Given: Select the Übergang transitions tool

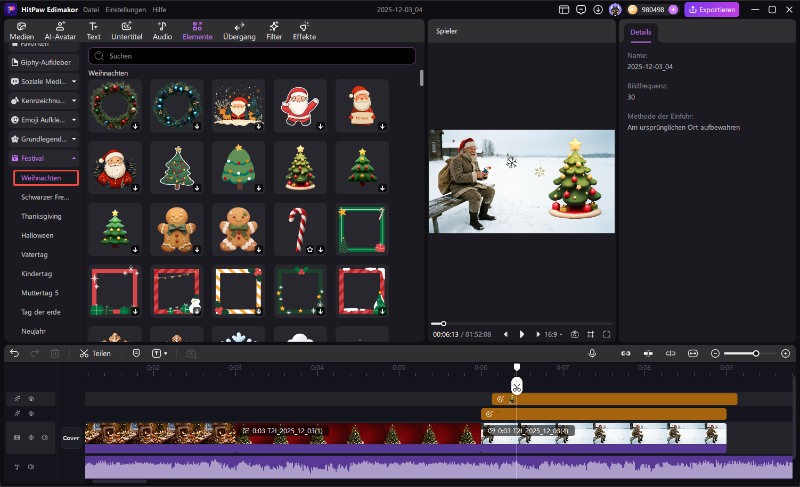Looking at the screenshot, I should point(239,29).
